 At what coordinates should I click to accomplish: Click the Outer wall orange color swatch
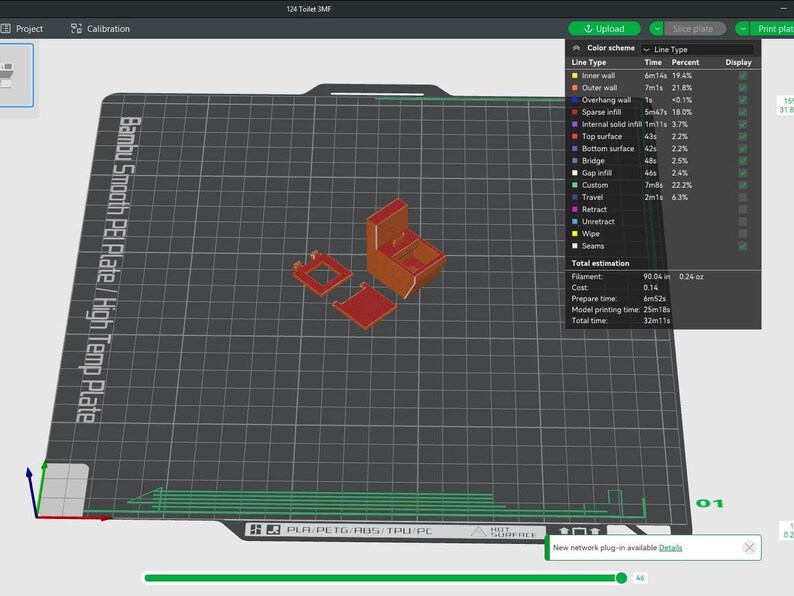click(575, 88)
